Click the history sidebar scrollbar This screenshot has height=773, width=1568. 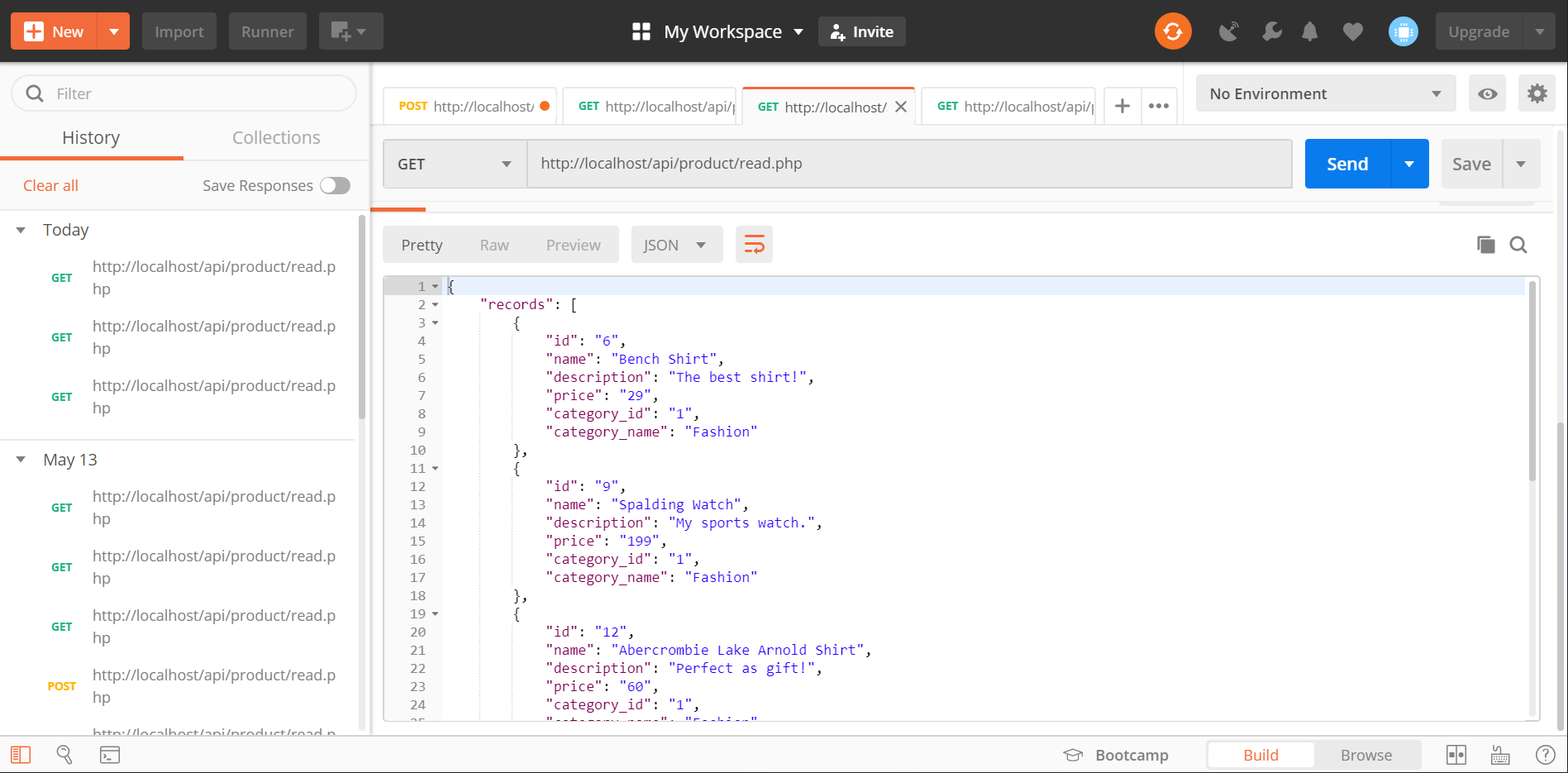click(x=361, y=317)
